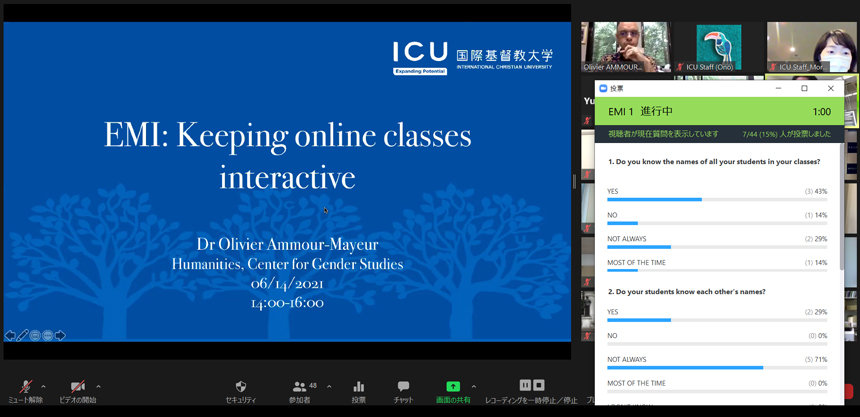Click the circular slide icon beside the next arrow
The width and height of the screenshot is (860, 417).
48,335
